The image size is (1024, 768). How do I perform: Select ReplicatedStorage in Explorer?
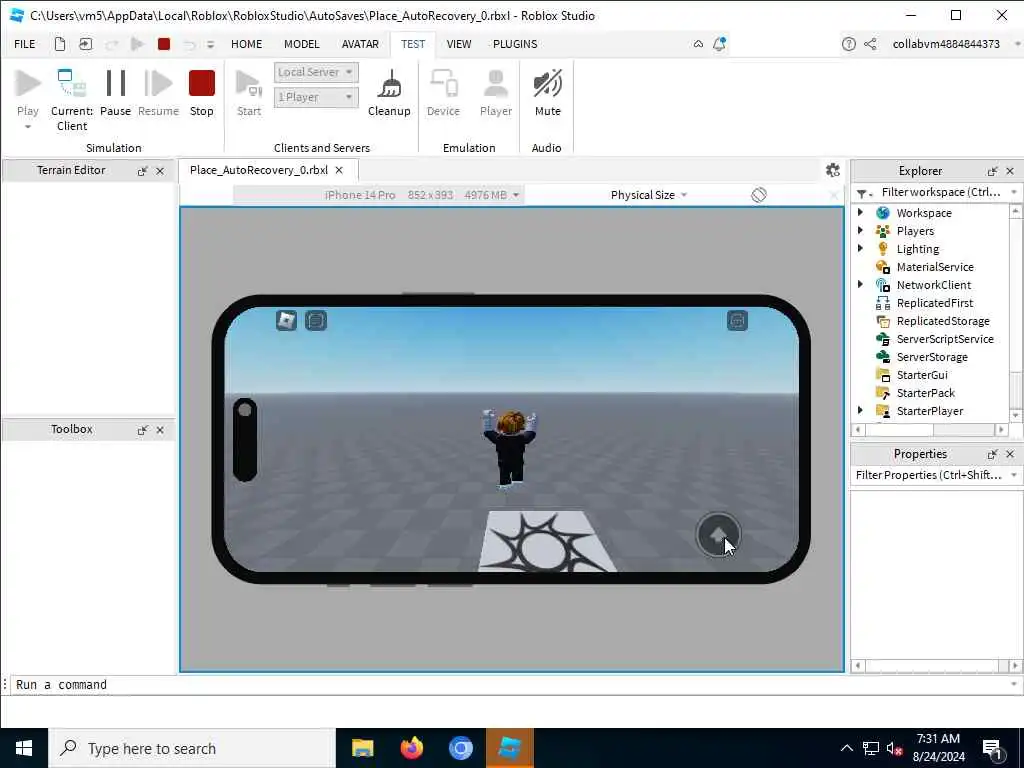coord(942,321)
